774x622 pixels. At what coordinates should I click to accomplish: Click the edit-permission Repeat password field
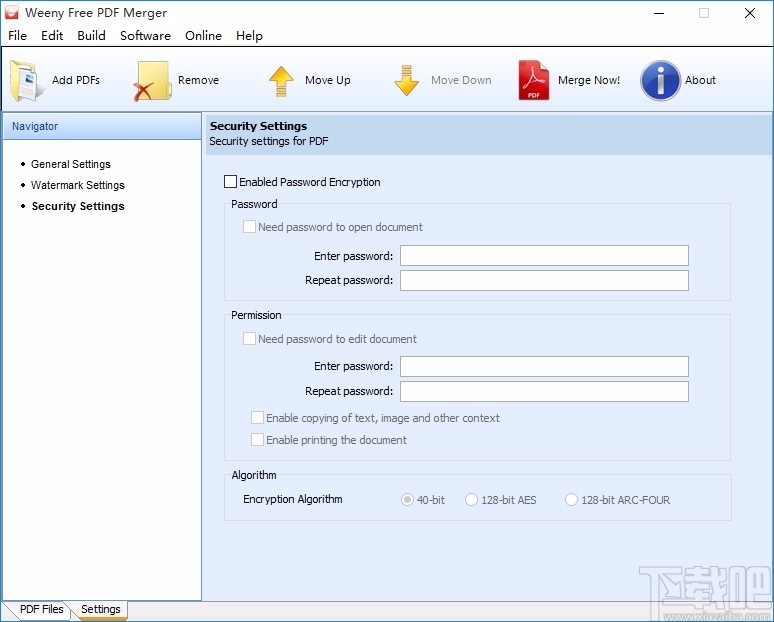(544, 391)
